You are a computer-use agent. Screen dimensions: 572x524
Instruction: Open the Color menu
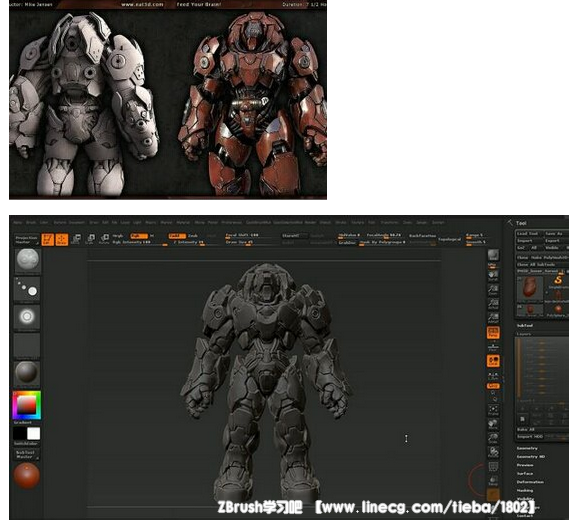[44, 222]
